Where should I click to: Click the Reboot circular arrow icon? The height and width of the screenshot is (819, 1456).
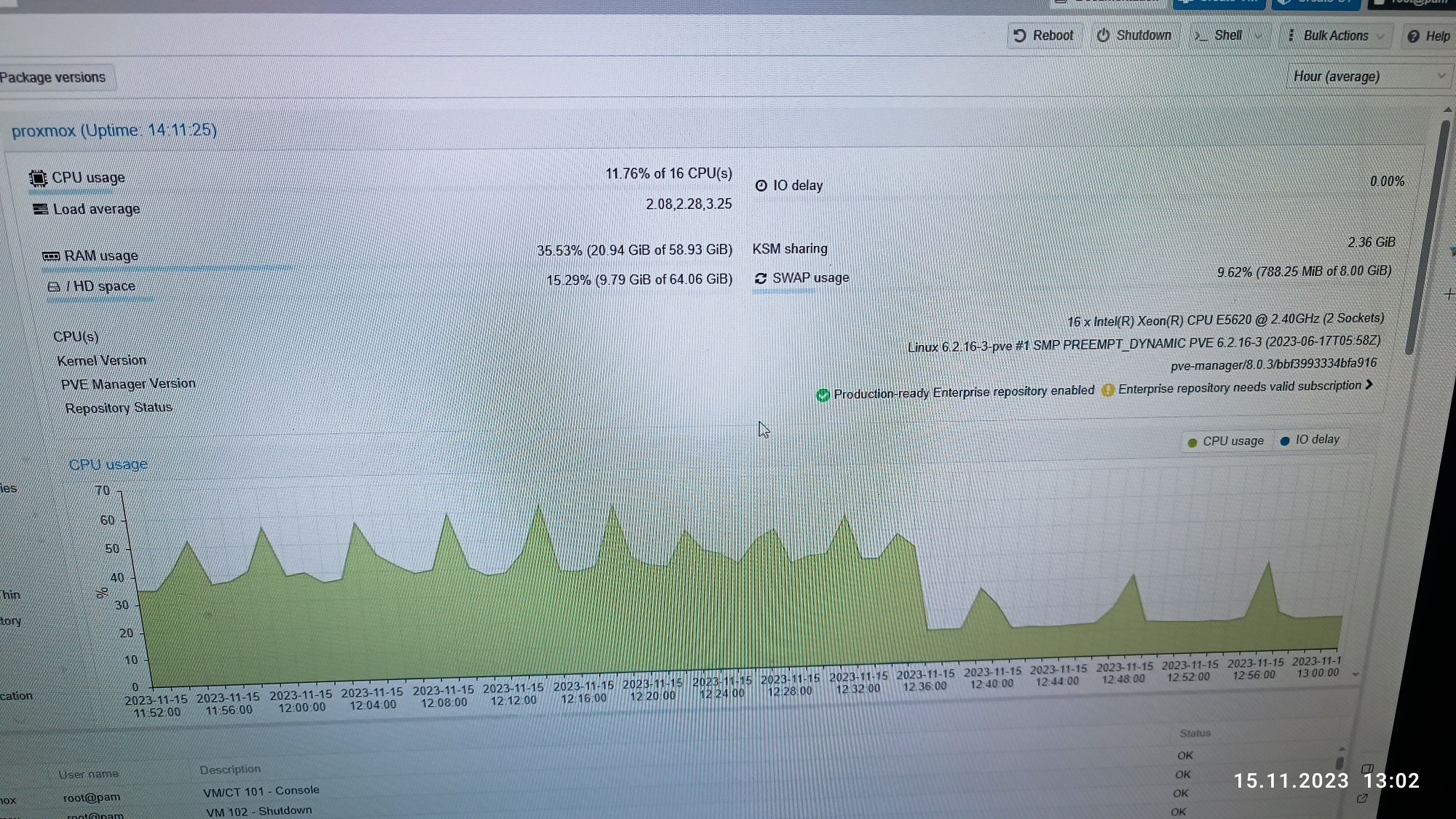tap(1020, 36)
